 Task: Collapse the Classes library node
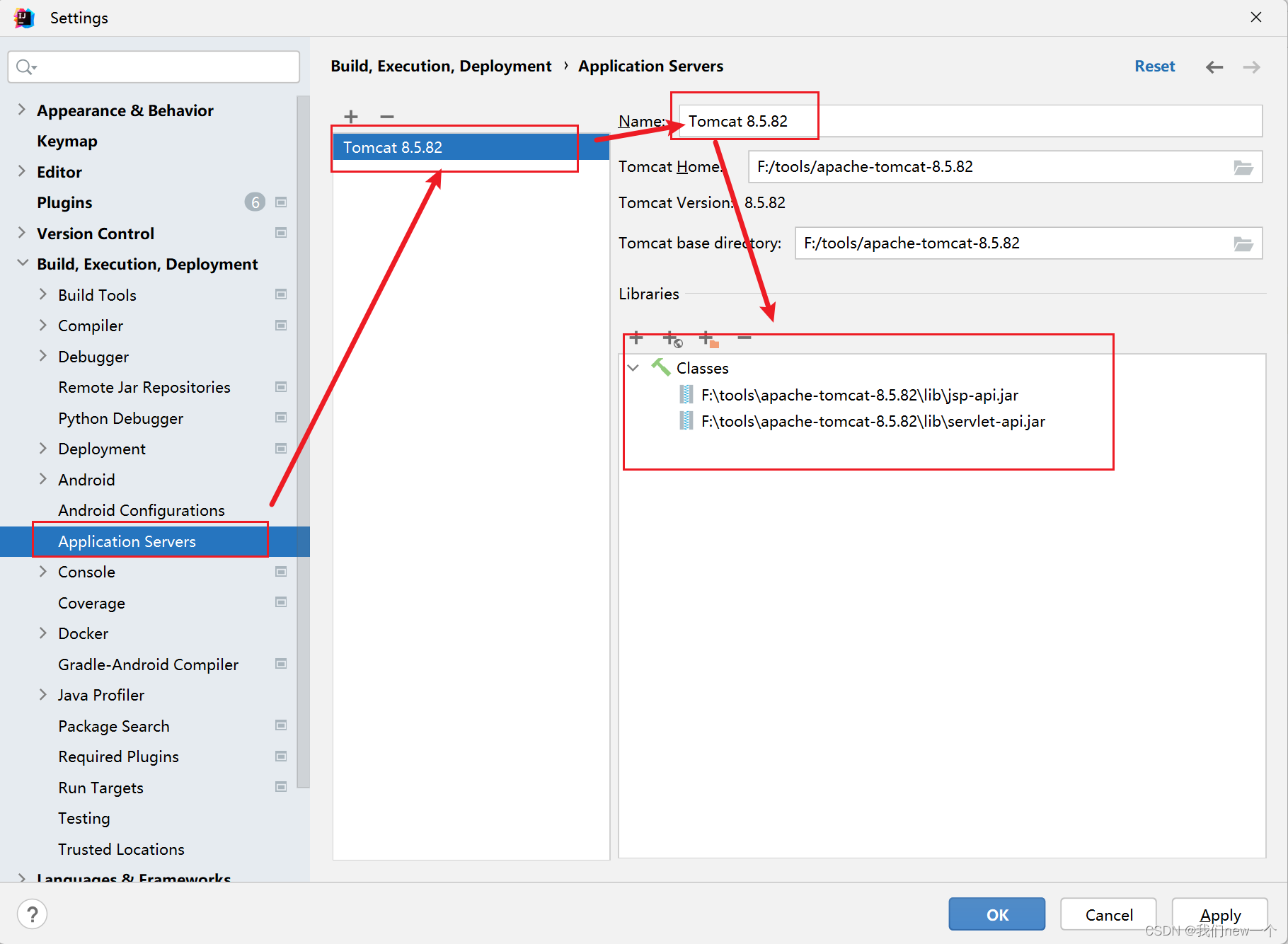(x=633, y=368)
